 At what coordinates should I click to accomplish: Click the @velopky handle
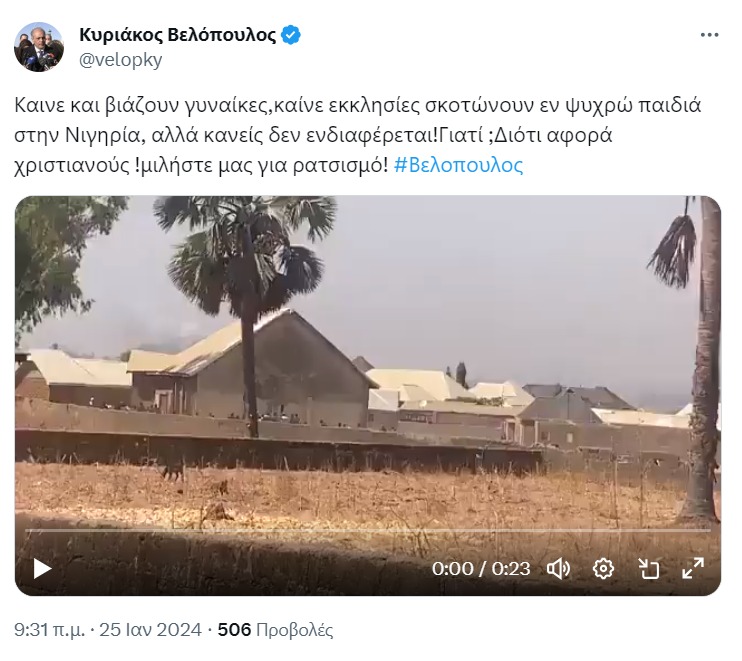coord(121,60)
